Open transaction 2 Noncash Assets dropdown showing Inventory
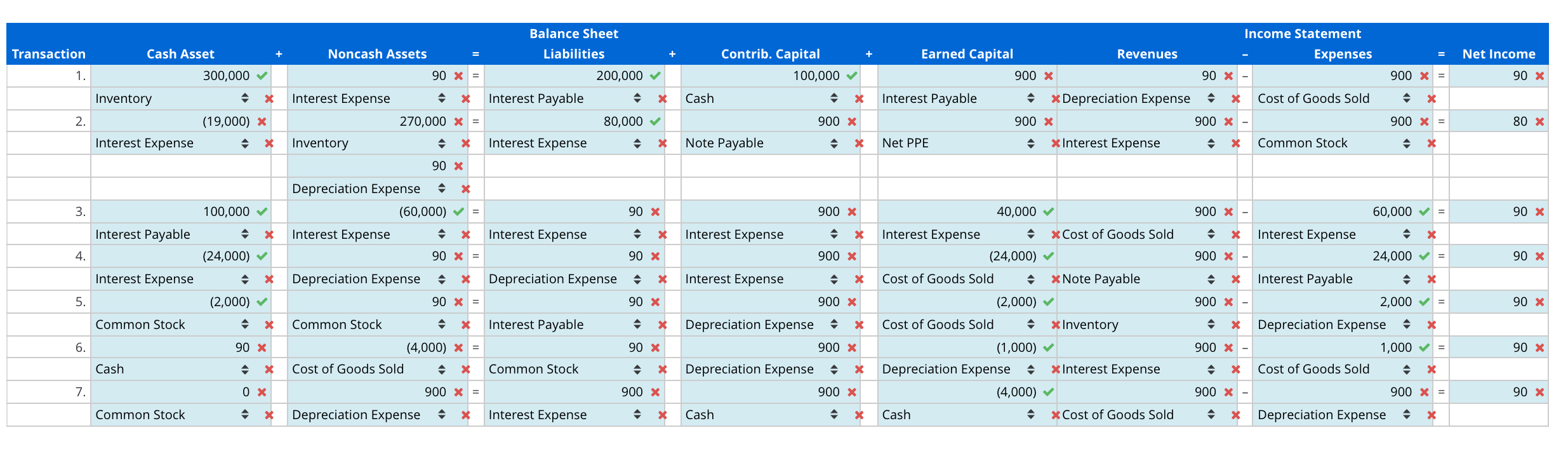The image size is (1568, 456). (x=369, y=143)
